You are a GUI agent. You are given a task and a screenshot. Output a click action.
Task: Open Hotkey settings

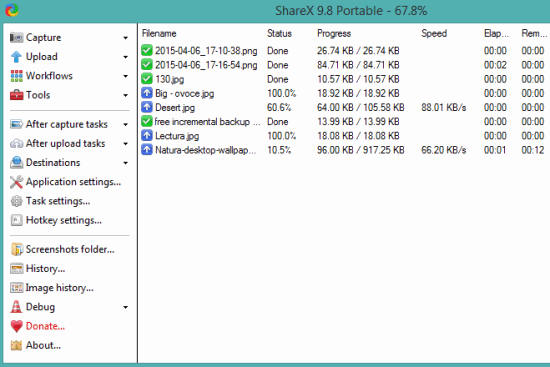(64, 220)
